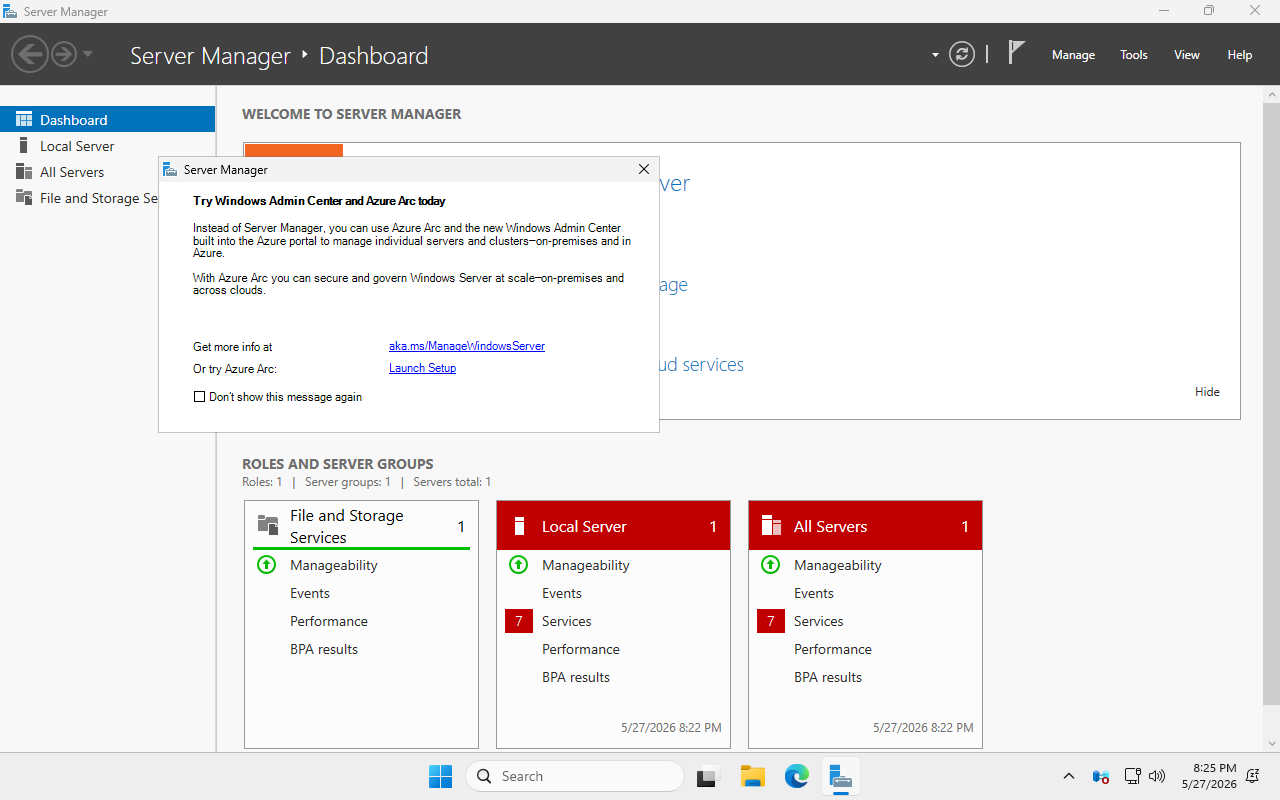Viewport: 1280px width, 800px height.
Task: Open File Explorer from the taskbar
Action: tap(753, 776)
